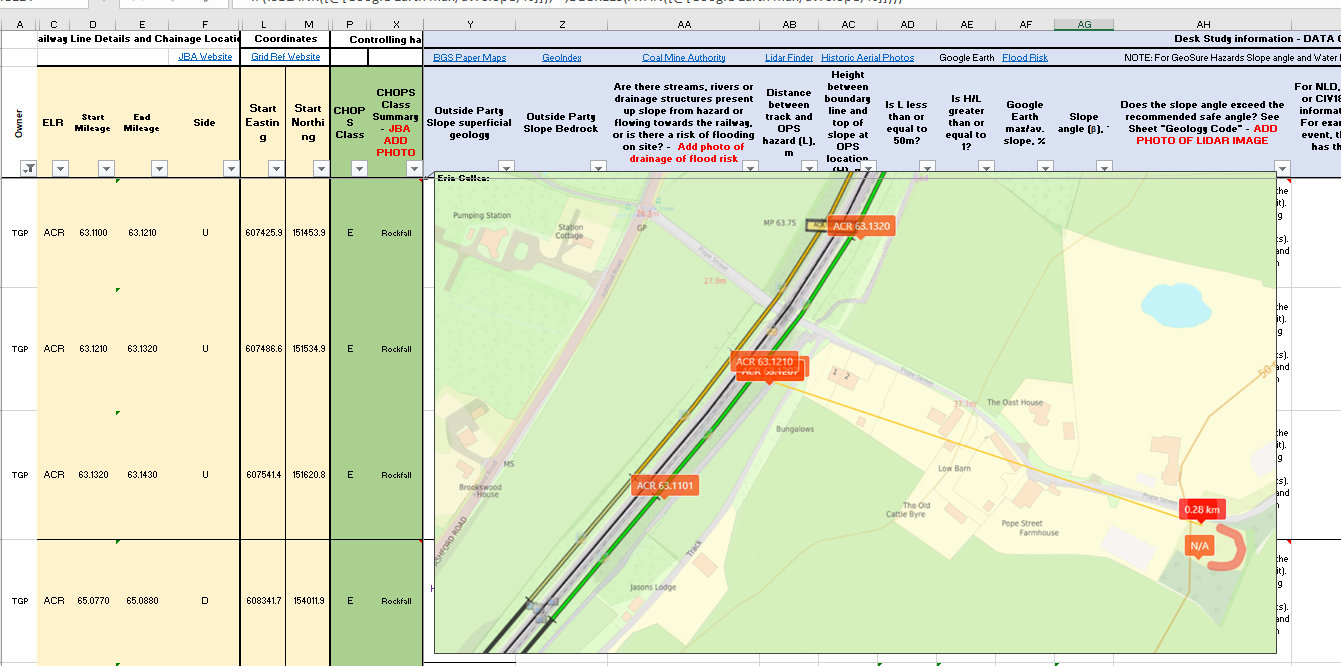Select column header AH

pos(1203,24)
